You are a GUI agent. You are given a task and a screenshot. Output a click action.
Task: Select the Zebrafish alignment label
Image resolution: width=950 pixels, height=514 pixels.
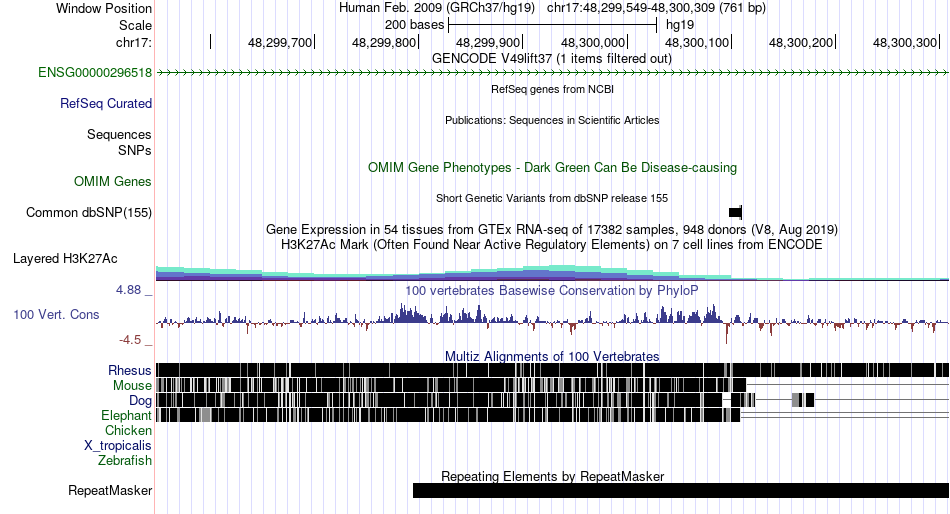point(125,461)
